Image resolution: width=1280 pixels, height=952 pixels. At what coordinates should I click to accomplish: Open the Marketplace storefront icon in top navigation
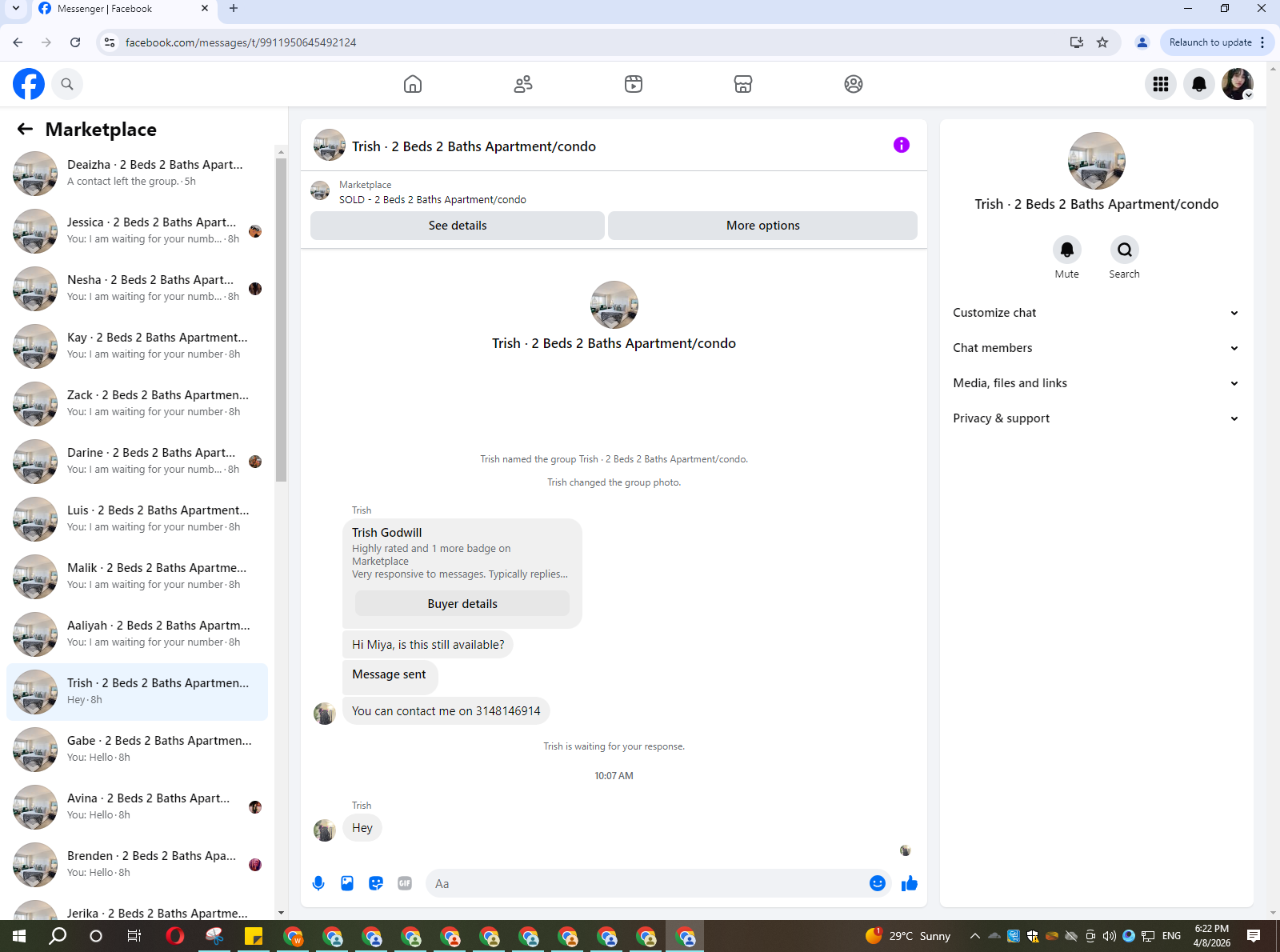tap(743, 84)
